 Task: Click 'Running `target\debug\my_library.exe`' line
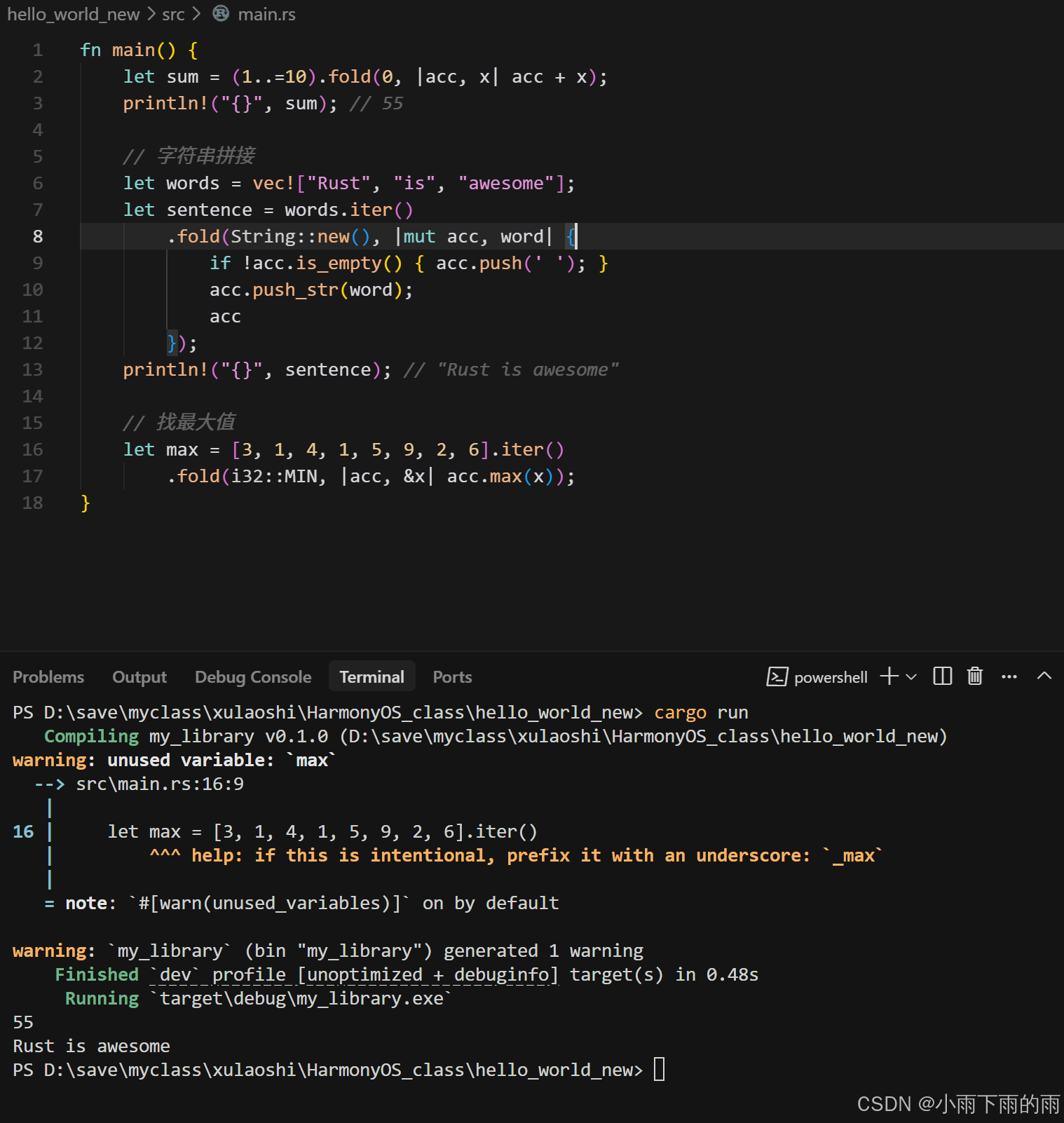(258, 998)
